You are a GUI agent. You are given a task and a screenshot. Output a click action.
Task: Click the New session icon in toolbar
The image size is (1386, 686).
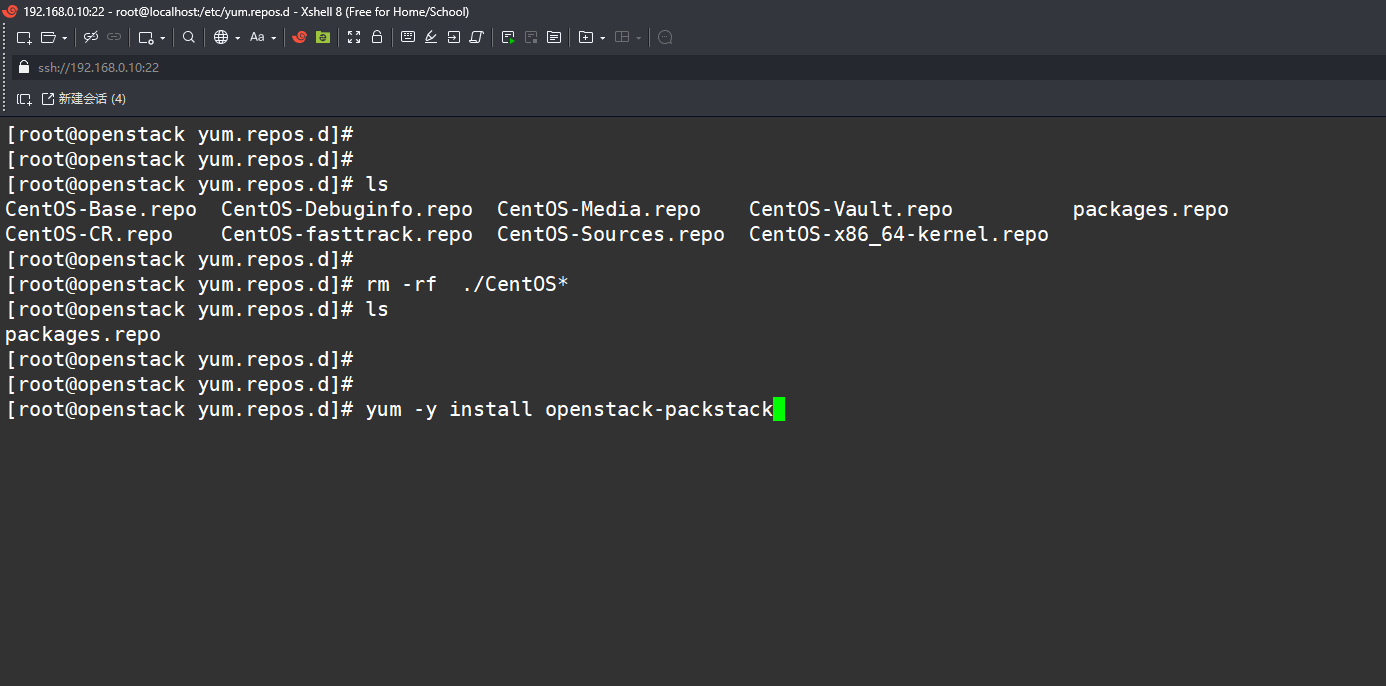[24, 37]
